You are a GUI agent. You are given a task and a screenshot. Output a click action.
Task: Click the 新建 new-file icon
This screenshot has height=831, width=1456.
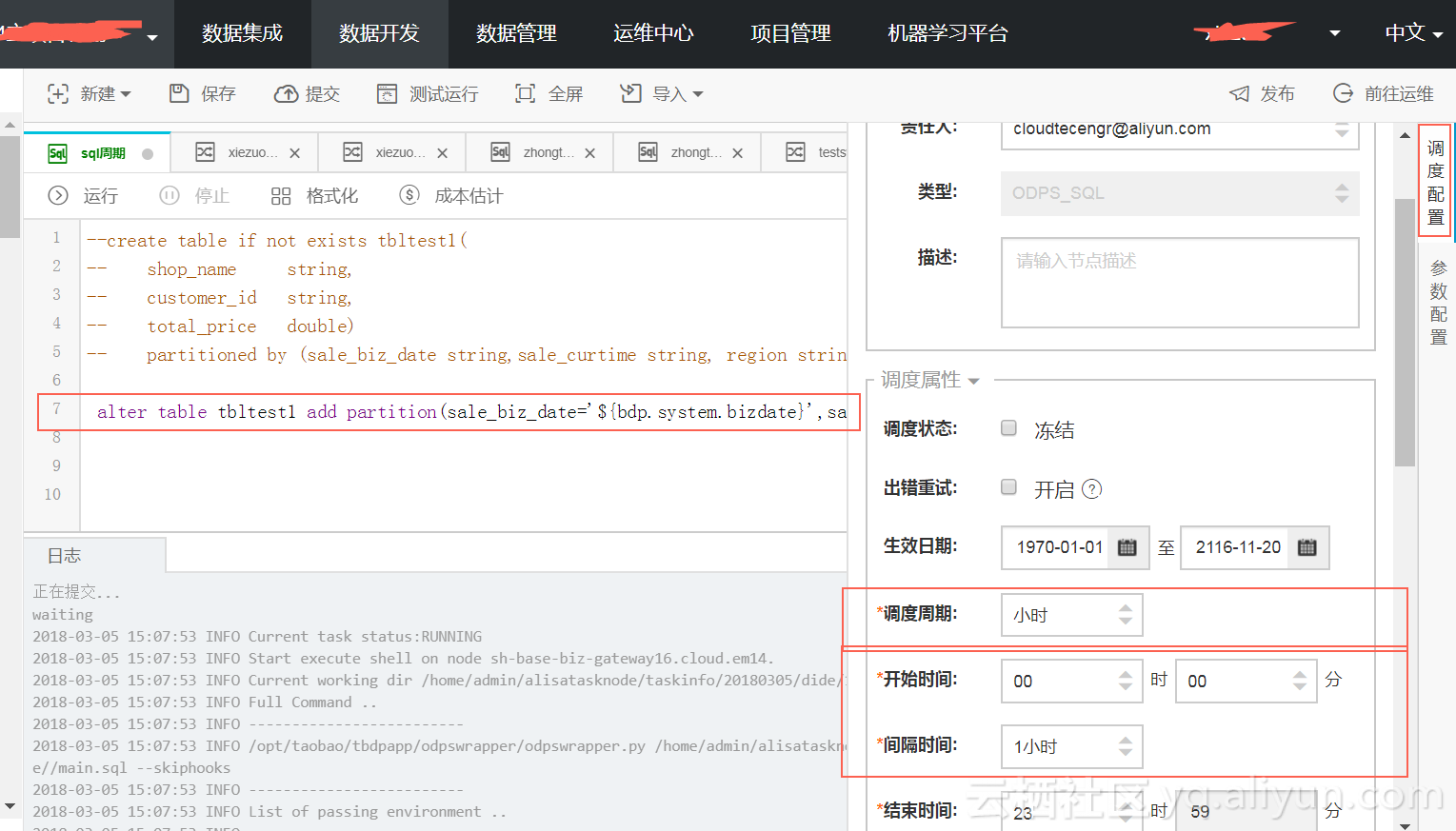(x=58, y=93)
